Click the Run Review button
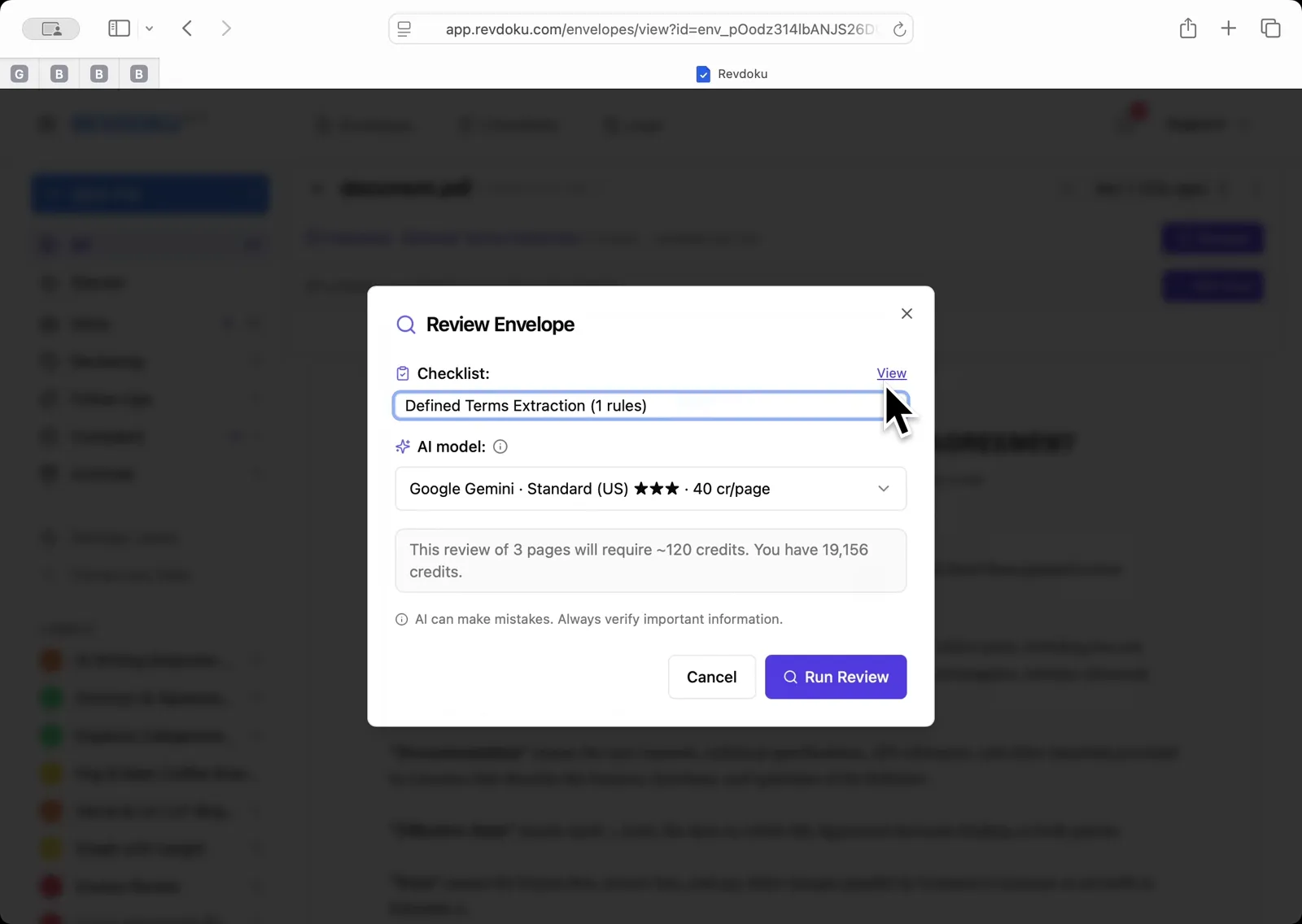 (837, 677)
